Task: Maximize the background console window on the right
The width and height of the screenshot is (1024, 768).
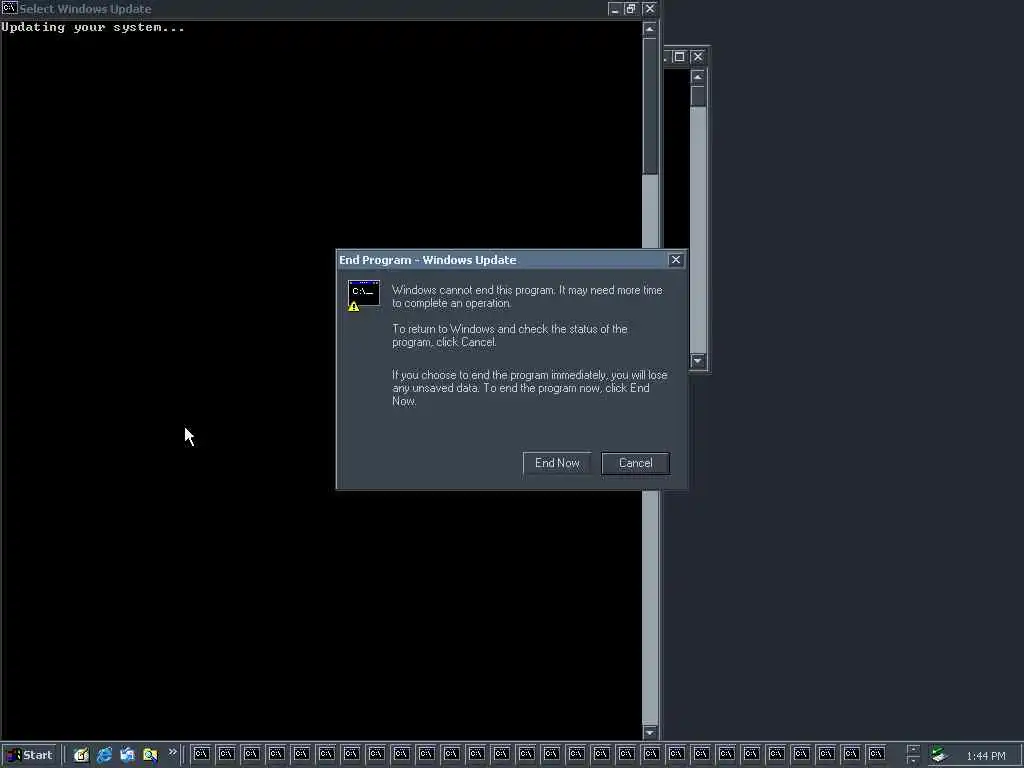Action: coord(679,57)
